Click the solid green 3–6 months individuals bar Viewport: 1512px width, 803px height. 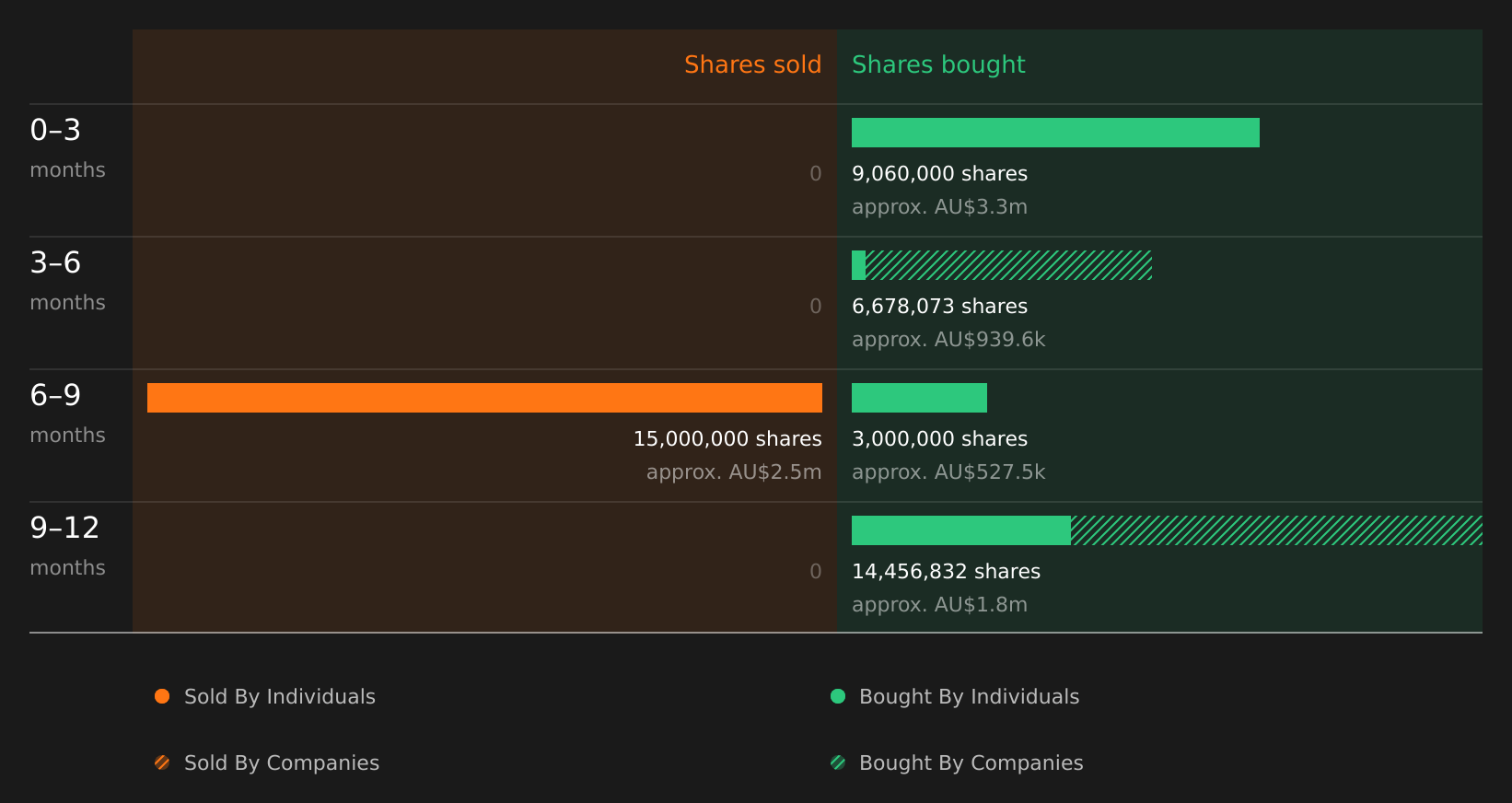click(858, 265)
